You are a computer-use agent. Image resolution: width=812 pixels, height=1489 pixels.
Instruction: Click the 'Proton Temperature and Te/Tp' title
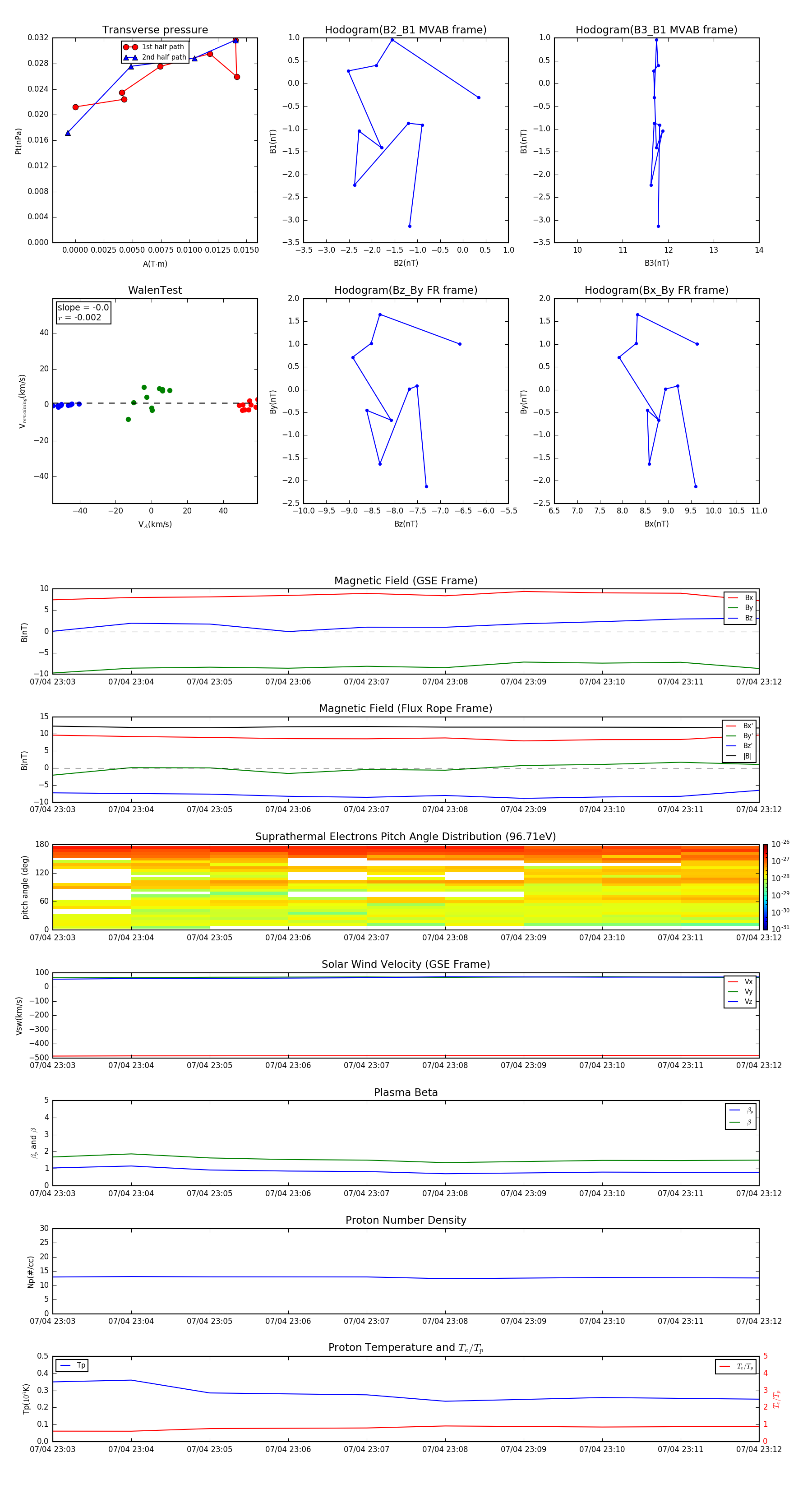406,1348
